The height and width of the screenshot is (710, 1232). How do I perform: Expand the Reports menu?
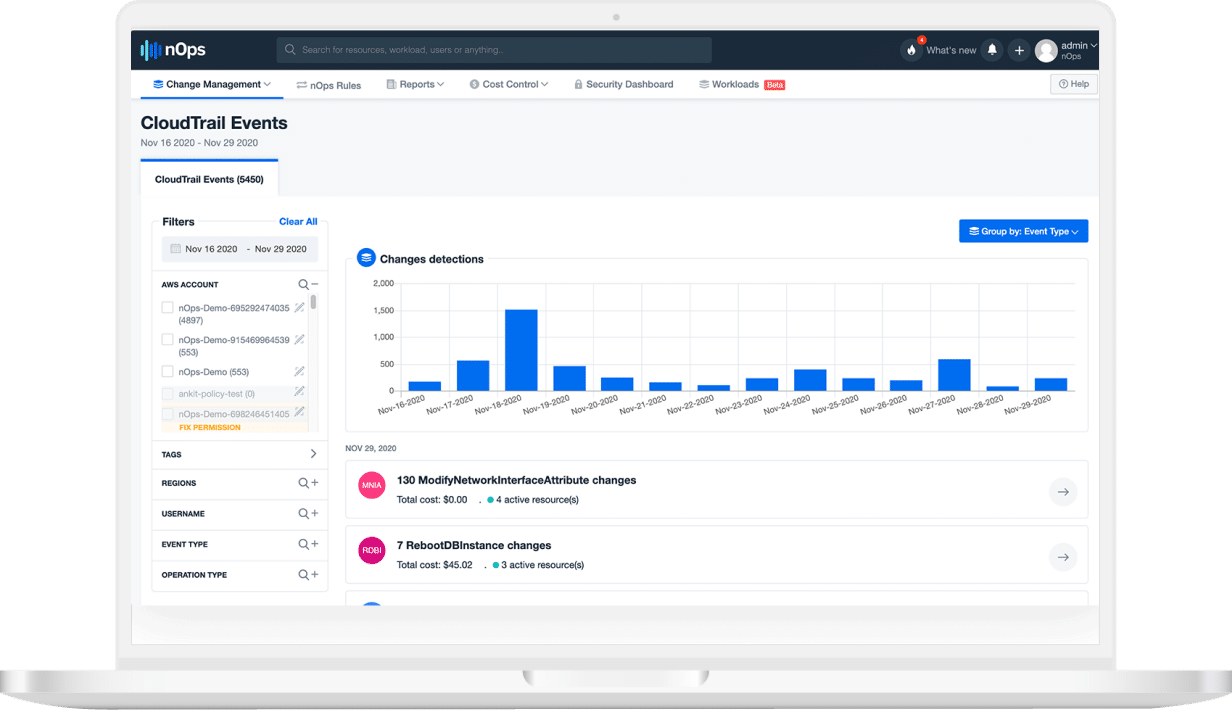click(x=415, y=85)
